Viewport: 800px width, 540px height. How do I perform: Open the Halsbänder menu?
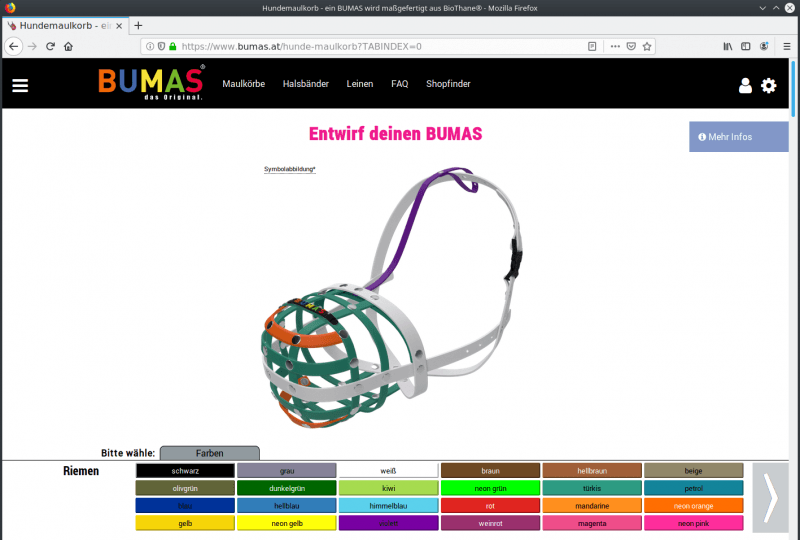pyautogui.click(x=306, y=84)
